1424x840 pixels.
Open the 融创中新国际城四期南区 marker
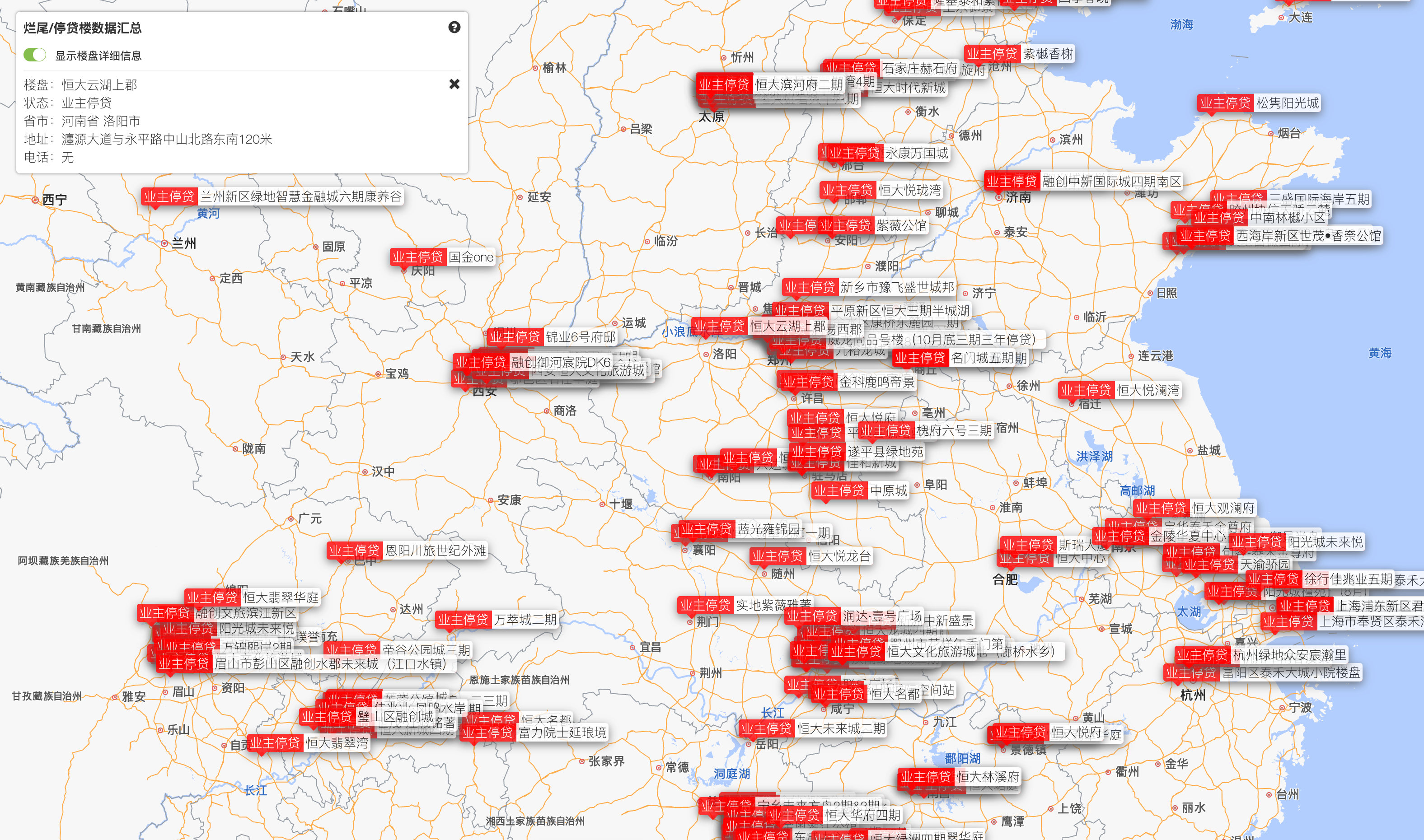[1083, 181]
